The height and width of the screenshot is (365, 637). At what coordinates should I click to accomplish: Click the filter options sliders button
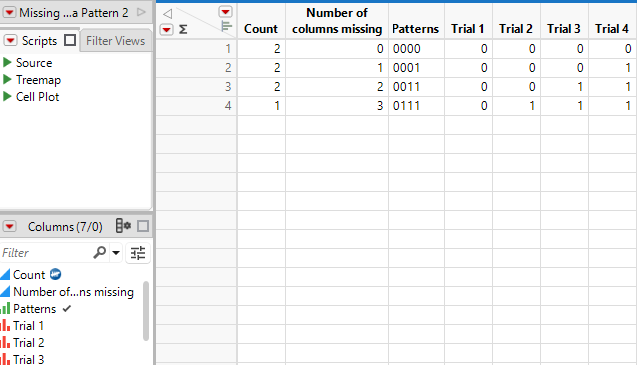[x=138, y=253]
